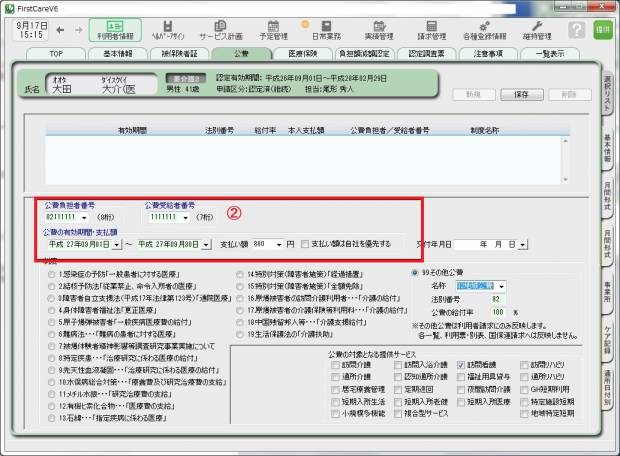Image resolution: width=620 pixels, height=456 pixels.
Task: Switch to the 基本情報 tab
Action: [x=120, y=52]
